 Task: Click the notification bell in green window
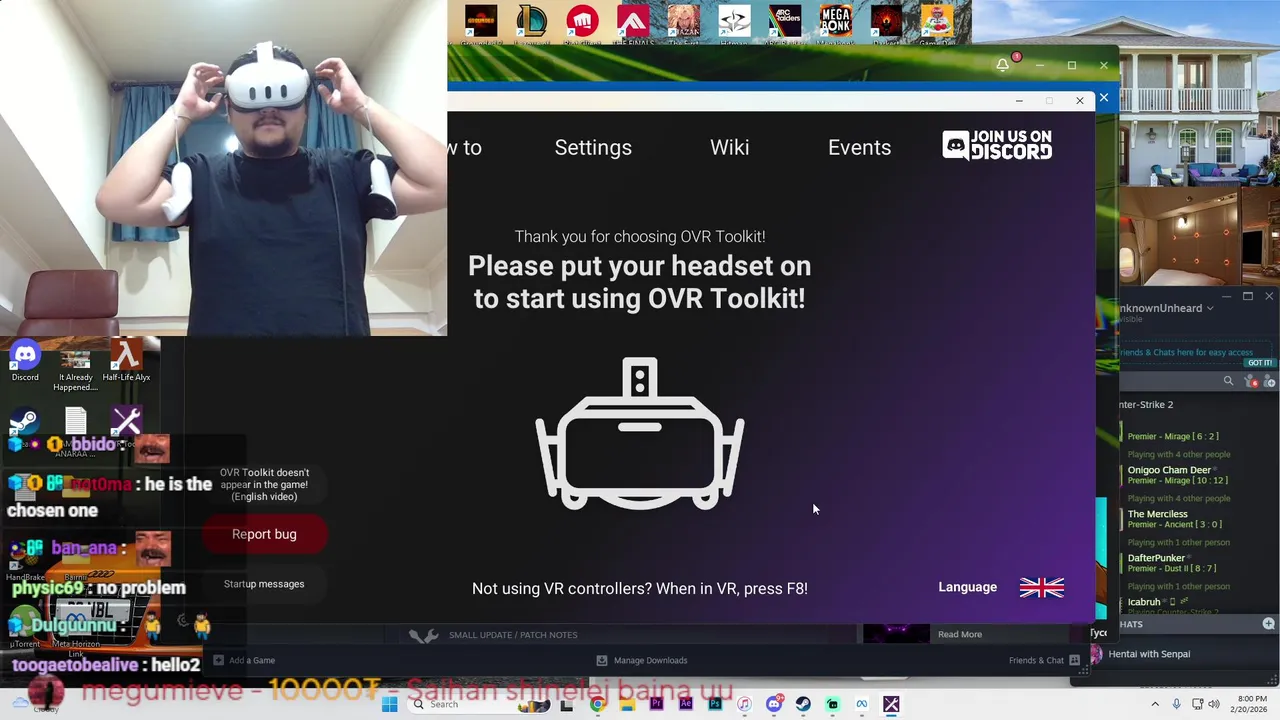(1003, 65)
